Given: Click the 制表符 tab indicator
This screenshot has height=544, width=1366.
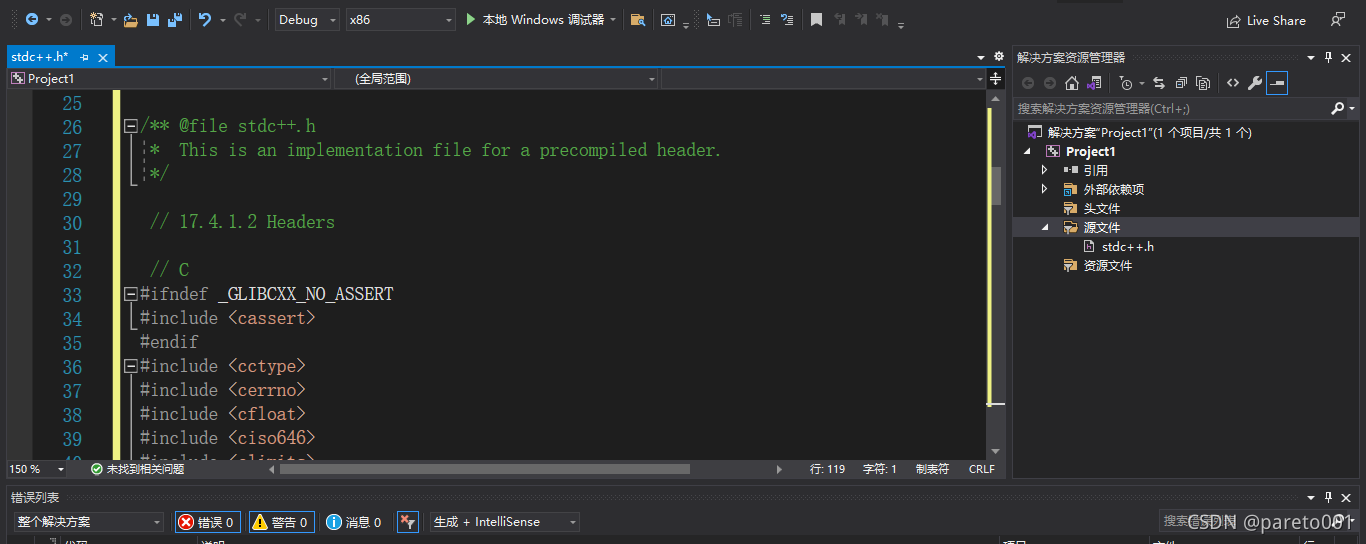Looking at the screenshot, I should click(932, 468).
